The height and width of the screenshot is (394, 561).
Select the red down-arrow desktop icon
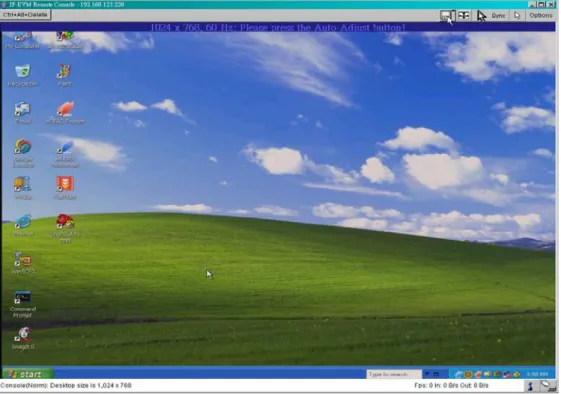click(x=65, y=188)
